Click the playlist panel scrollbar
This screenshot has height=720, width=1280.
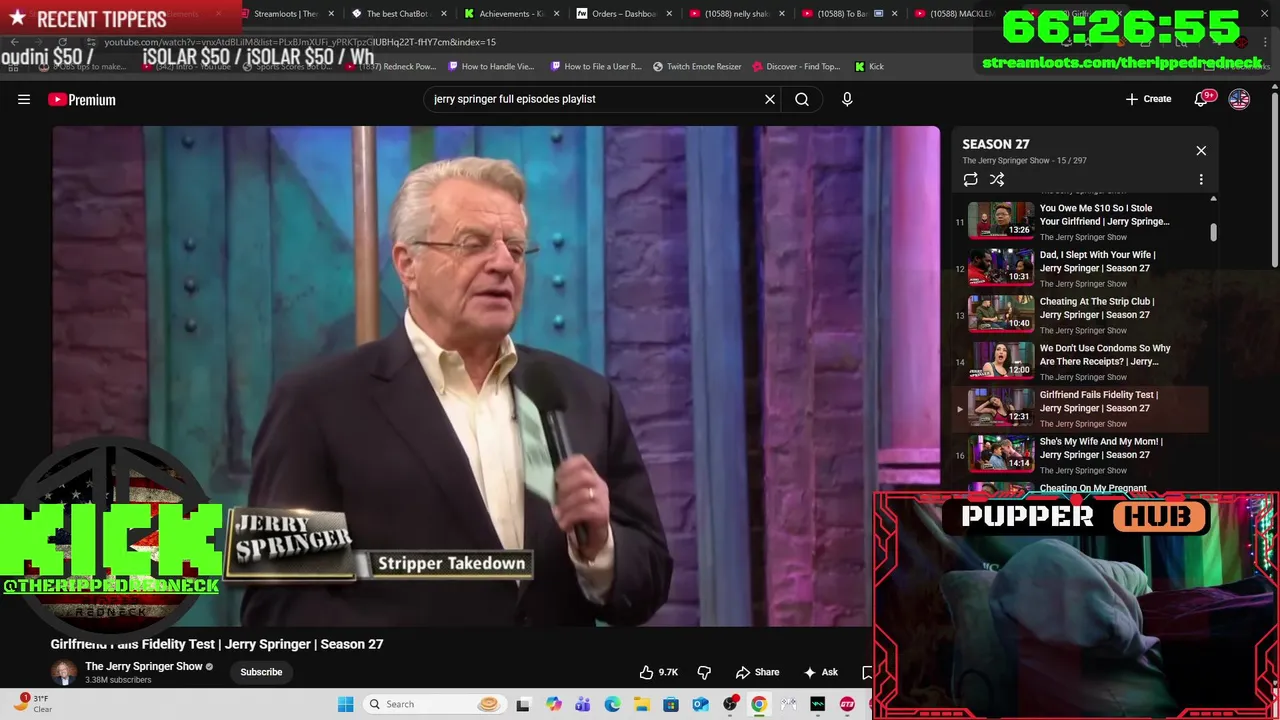click(1214, 232)
